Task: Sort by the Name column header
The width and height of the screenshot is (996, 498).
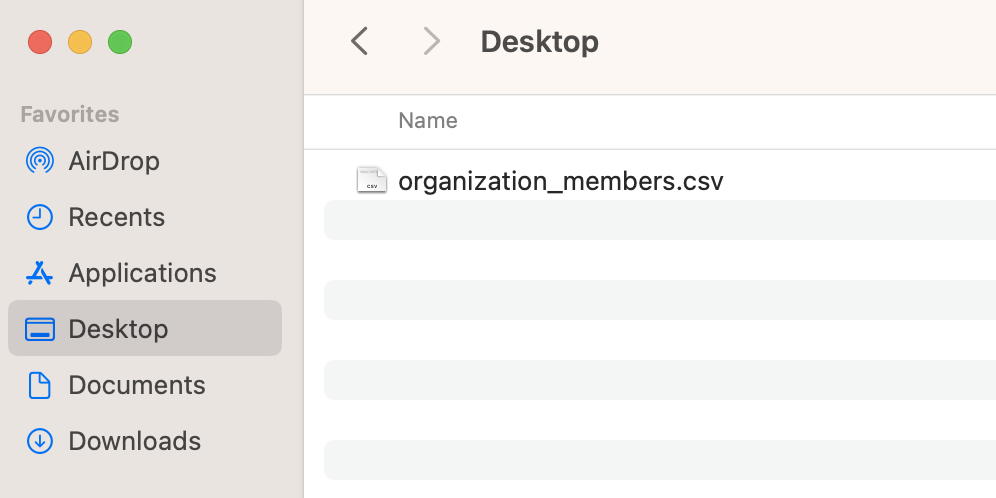Action: [428, 121]
